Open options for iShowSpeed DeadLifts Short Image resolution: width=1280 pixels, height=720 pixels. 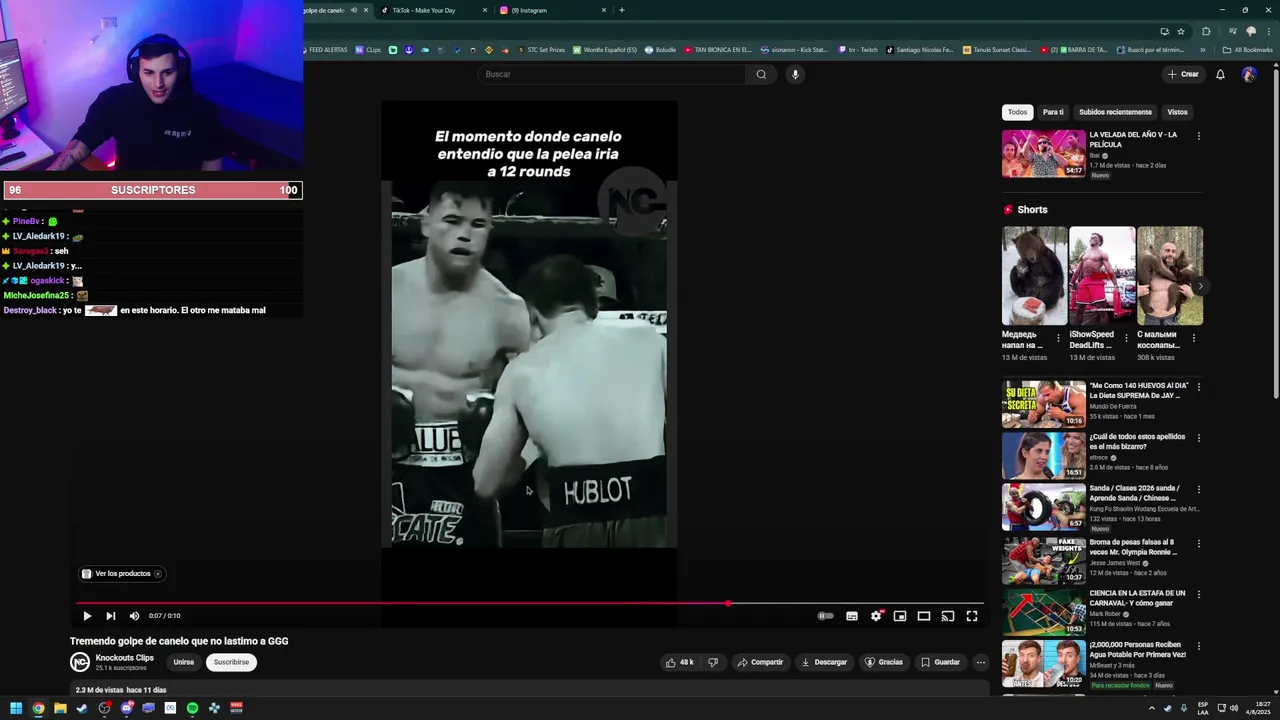click(x=1126, y=338)
